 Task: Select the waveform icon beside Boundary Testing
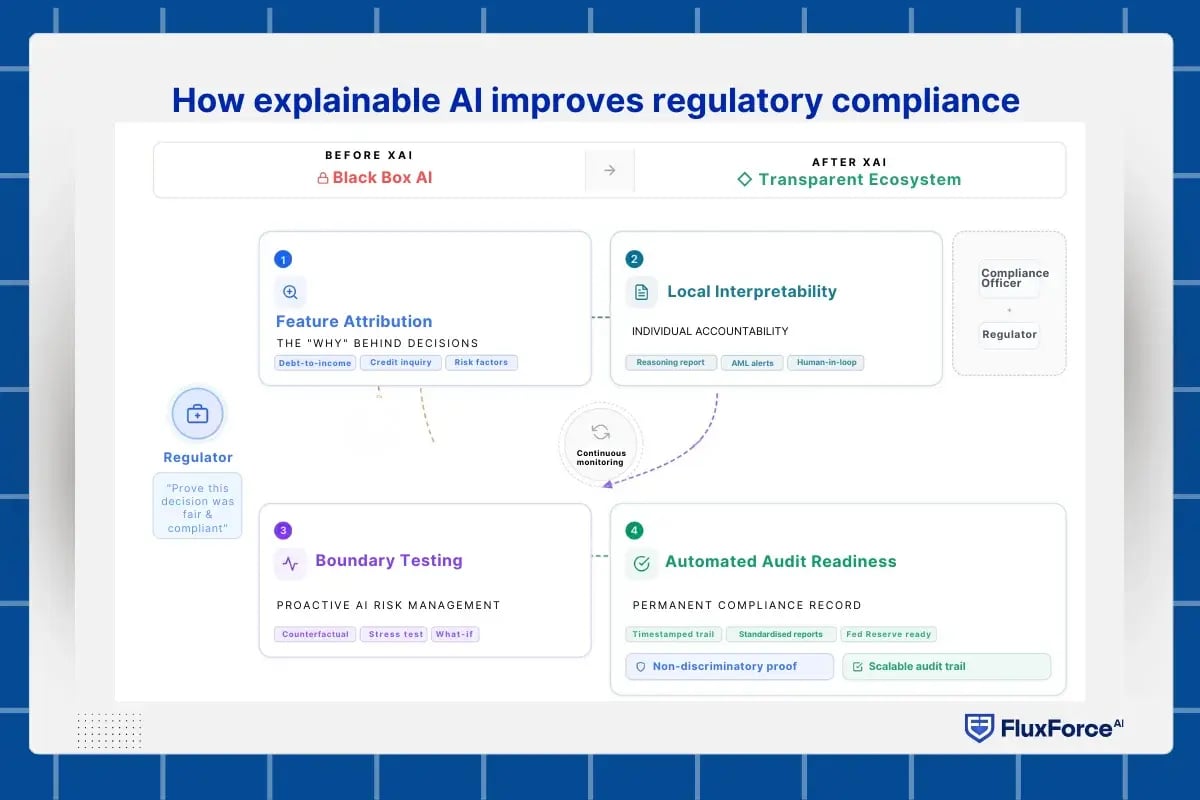point(289,563)
